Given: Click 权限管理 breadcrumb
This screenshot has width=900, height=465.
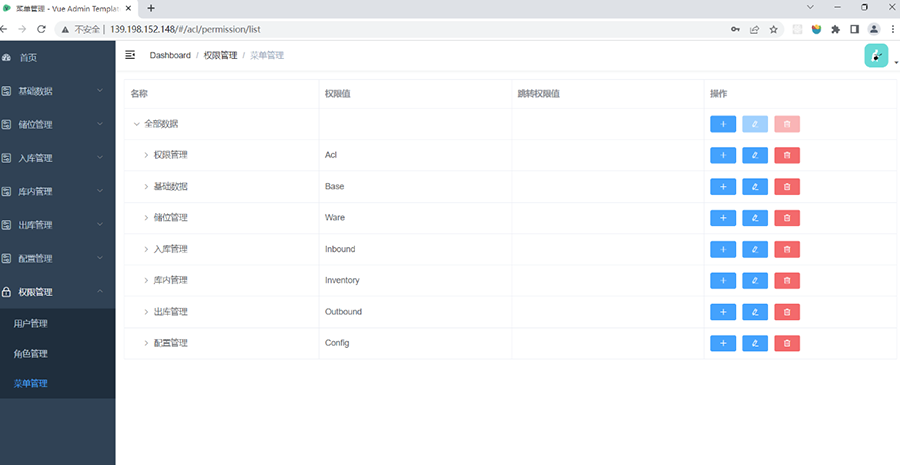Looking at the screenshot, I should click(x=220, y=55).
